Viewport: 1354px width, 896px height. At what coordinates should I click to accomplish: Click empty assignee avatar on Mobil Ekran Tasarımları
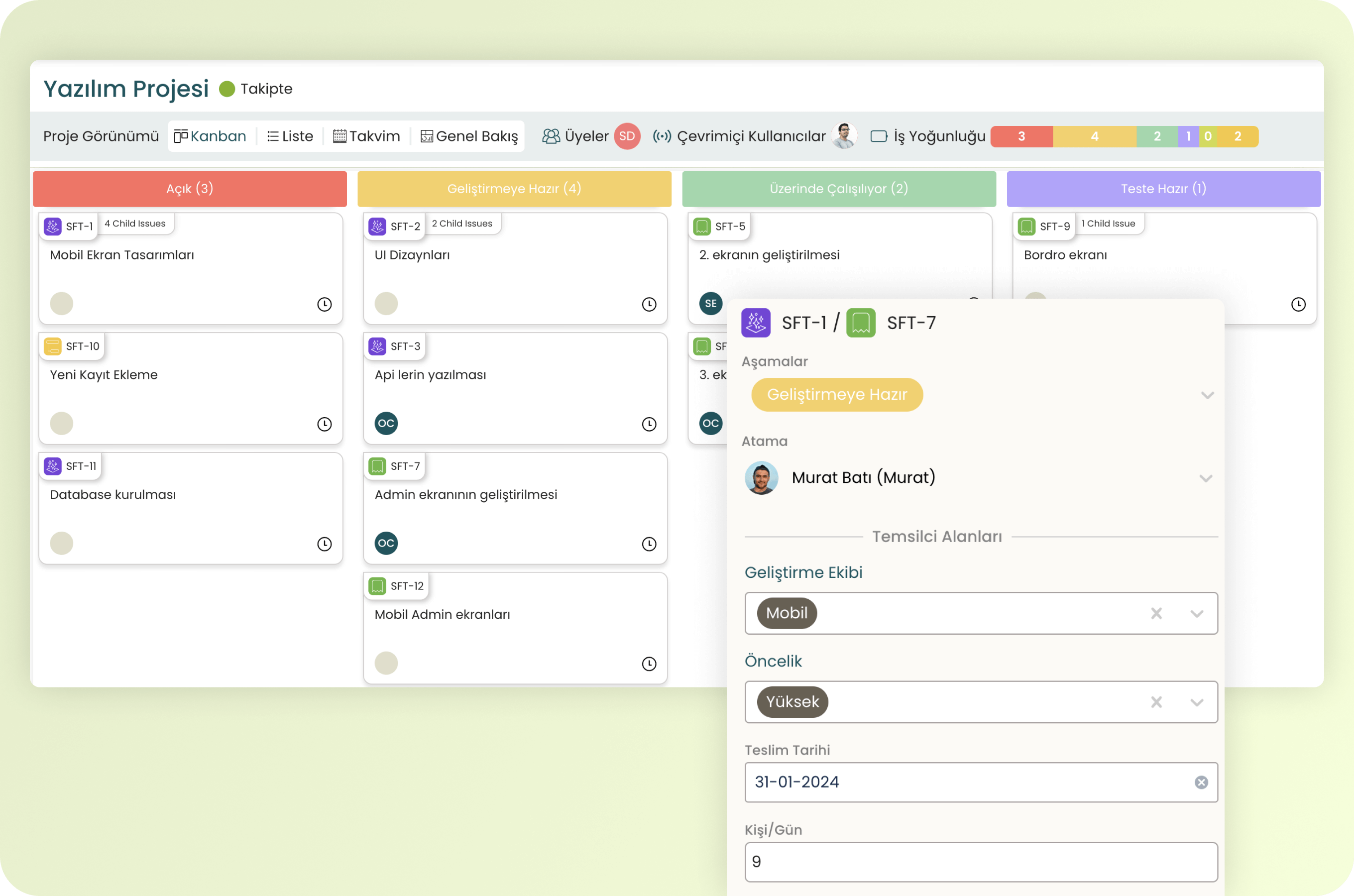(62, 304)
